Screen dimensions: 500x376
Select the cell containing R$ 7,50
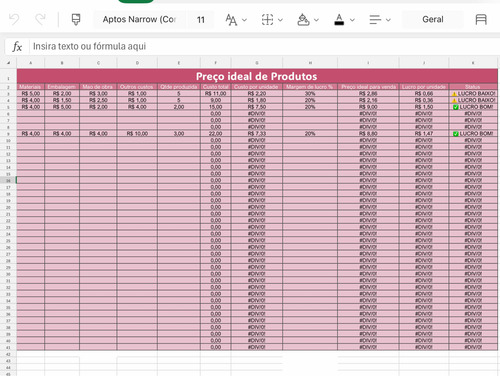[x=257, y=107]
